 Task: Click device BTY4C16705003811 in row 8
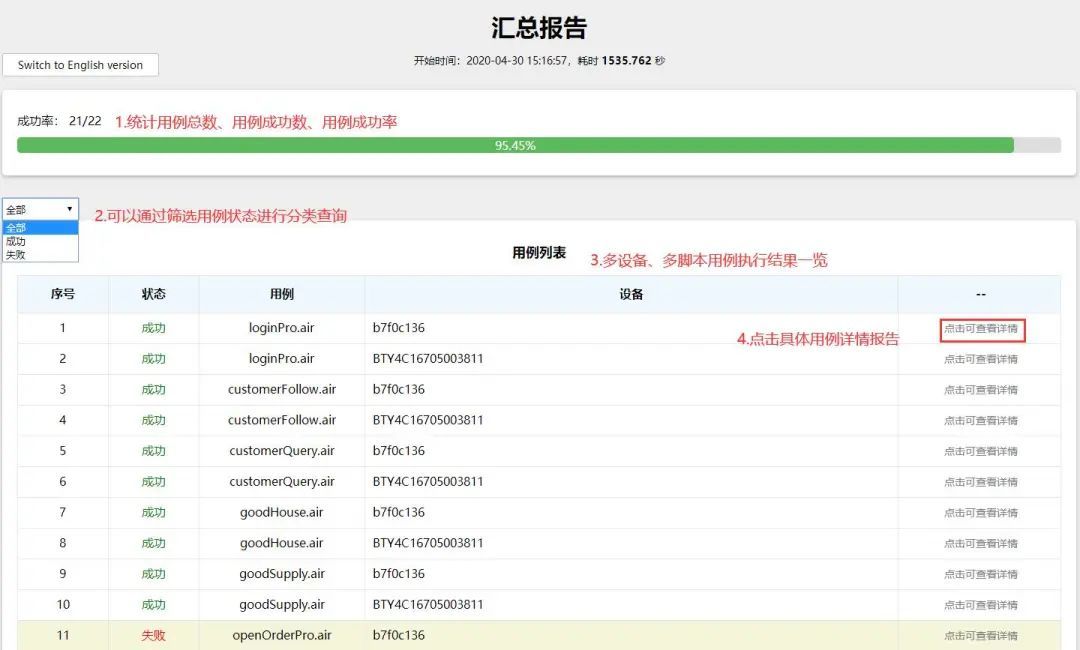pos(428,543)
